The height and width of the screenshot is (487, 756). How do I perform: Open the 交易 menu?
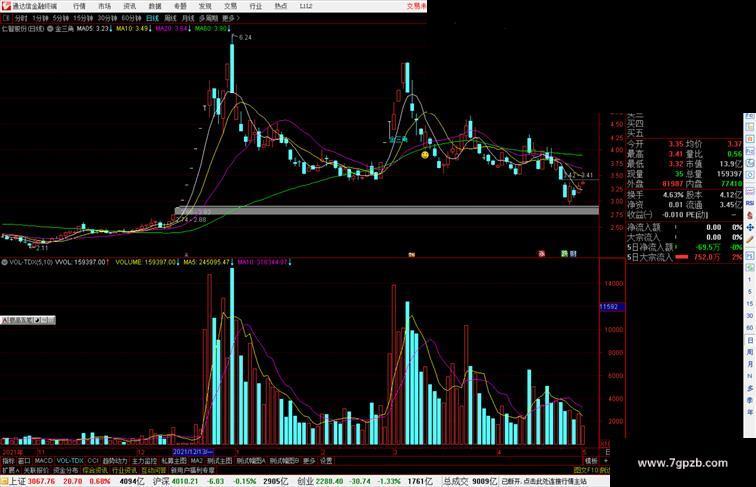pos(230,6)
